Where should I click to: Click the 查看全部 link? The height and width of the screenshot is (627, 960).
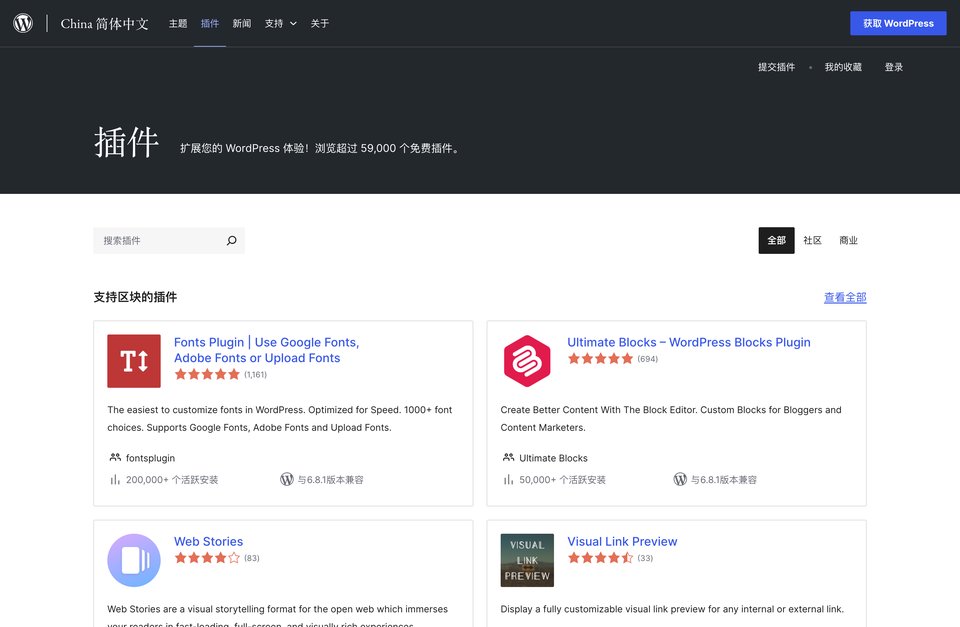845,298
